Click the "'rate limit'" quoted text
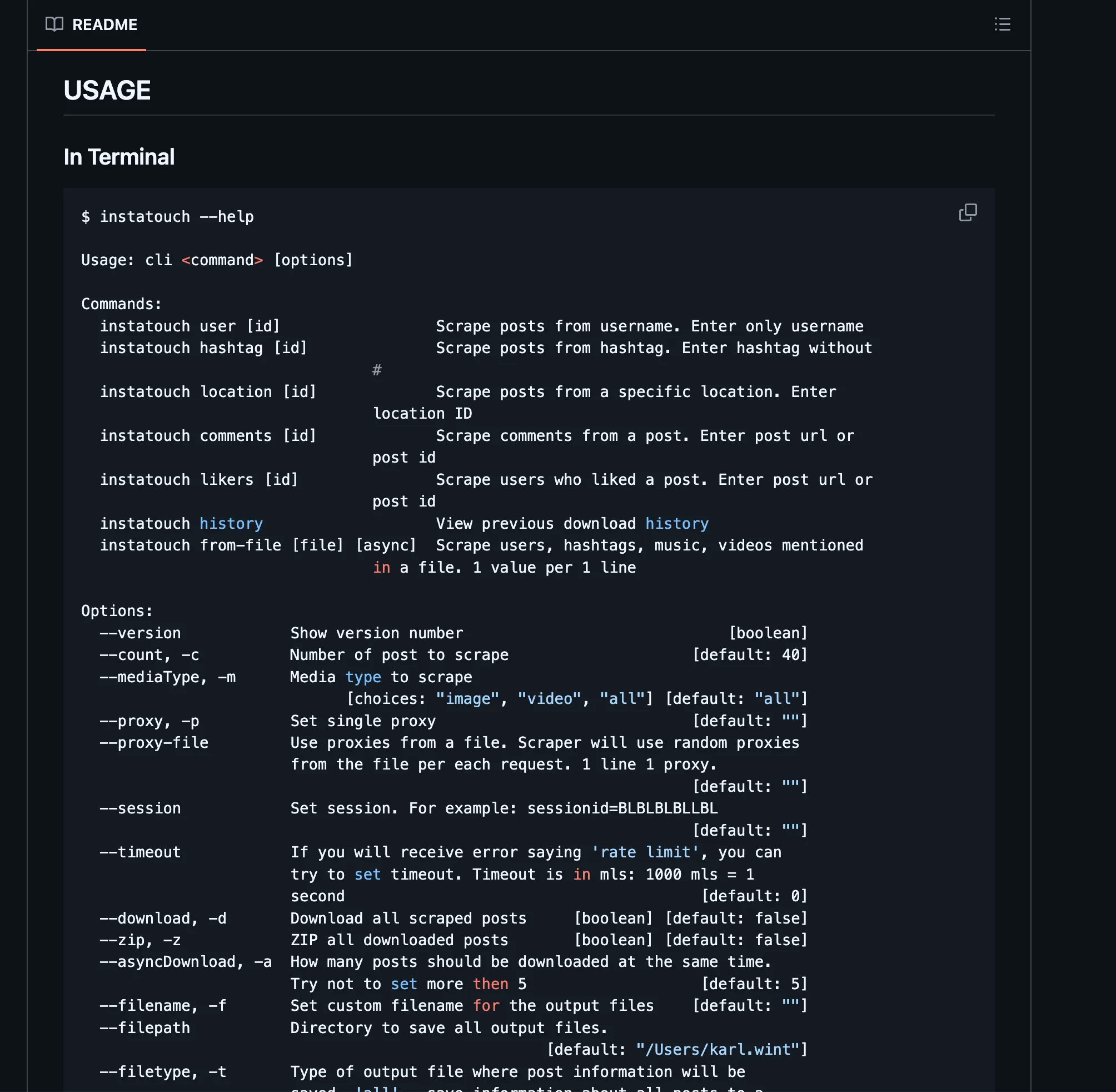1116x1092 pixels. 645,853
